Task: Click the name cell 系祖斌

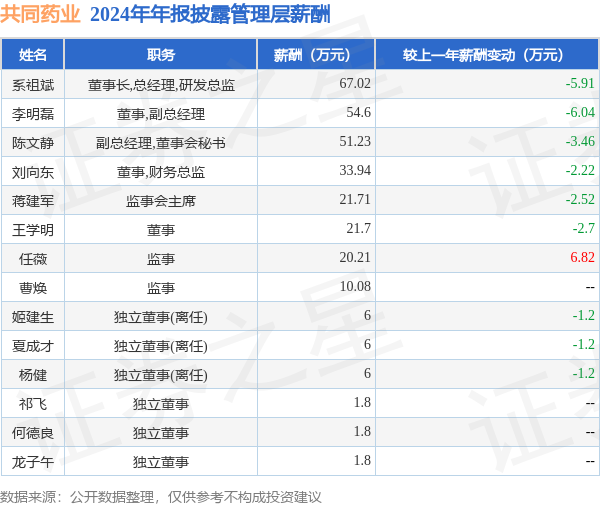Action: click(33, 85)
